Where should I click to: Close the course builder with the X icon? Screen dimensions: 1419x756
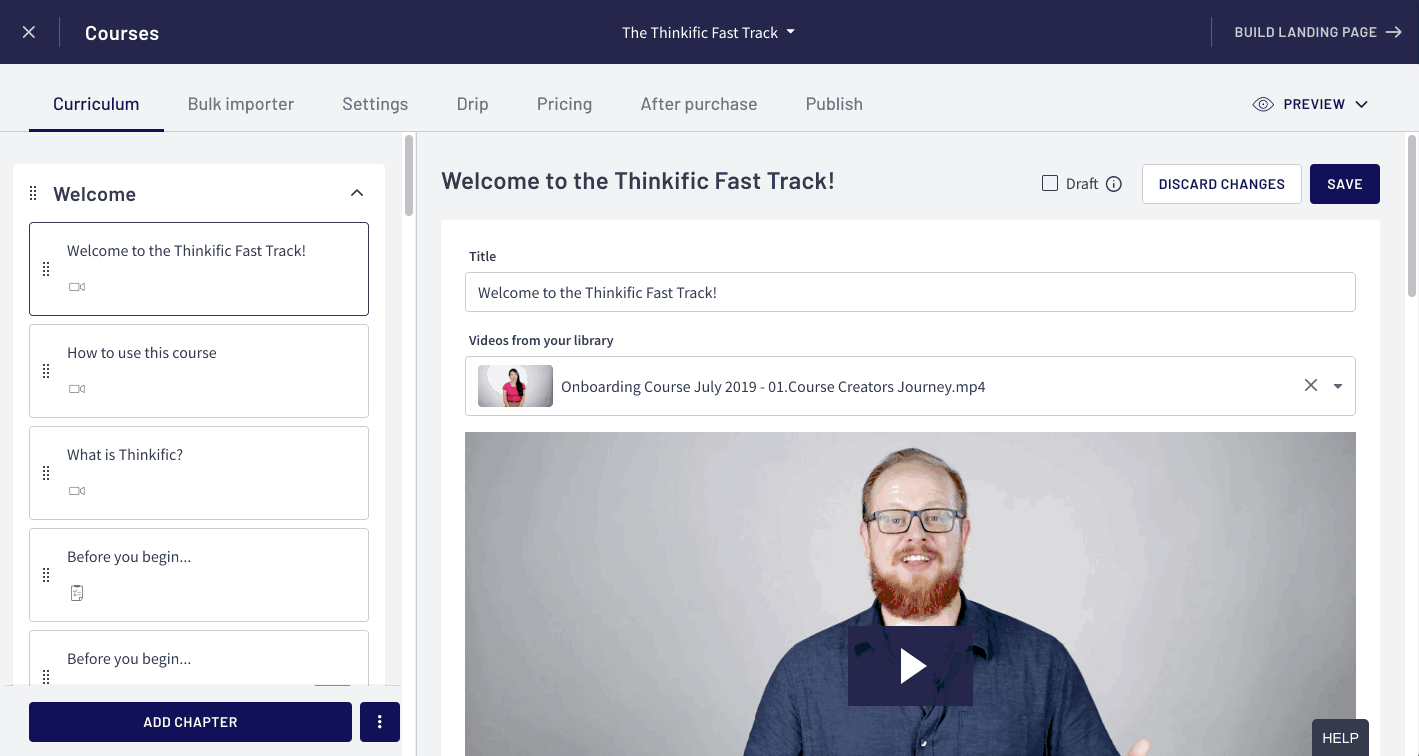pos(29,32)
